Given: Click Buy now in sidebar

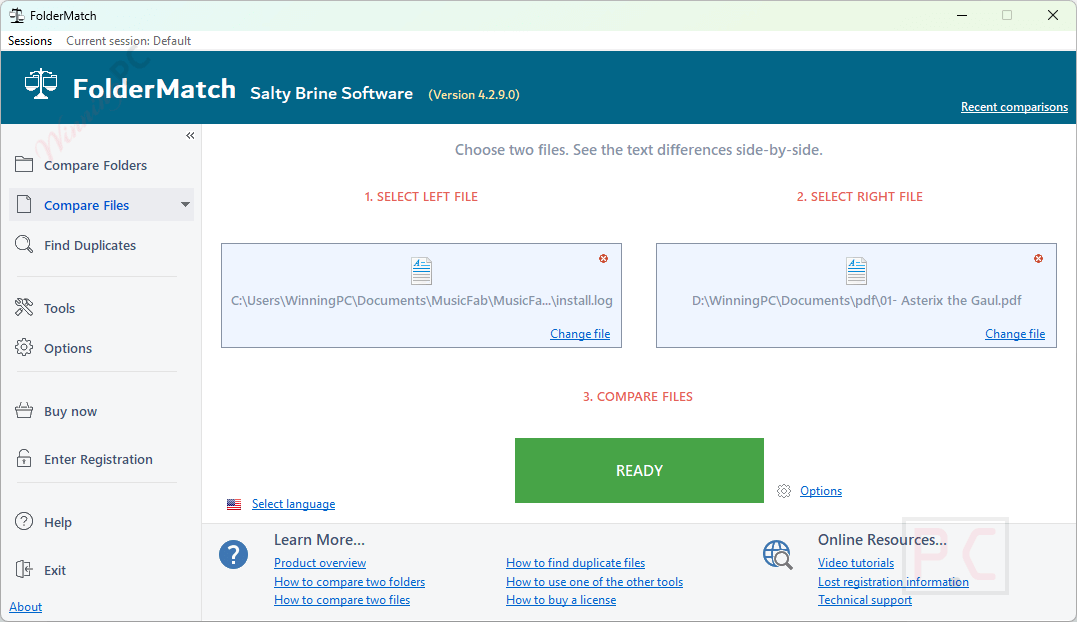Looking at the screenshot, I should pyautogui.click(x=70, y=411).
